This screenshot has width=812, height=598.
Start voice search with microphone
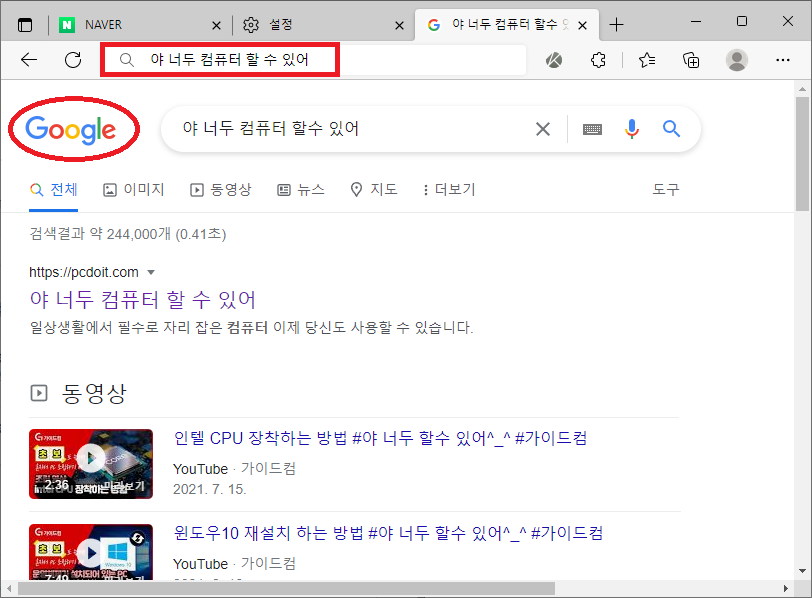pos(632,129)
